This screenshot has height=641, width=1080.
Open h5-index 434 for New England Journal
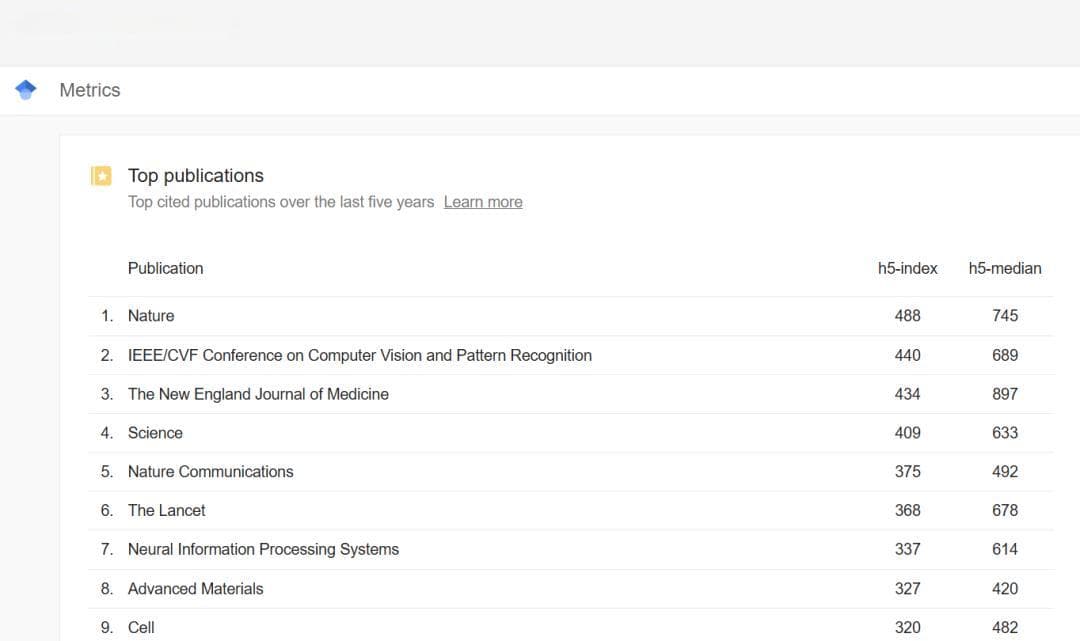pos(907,394)
